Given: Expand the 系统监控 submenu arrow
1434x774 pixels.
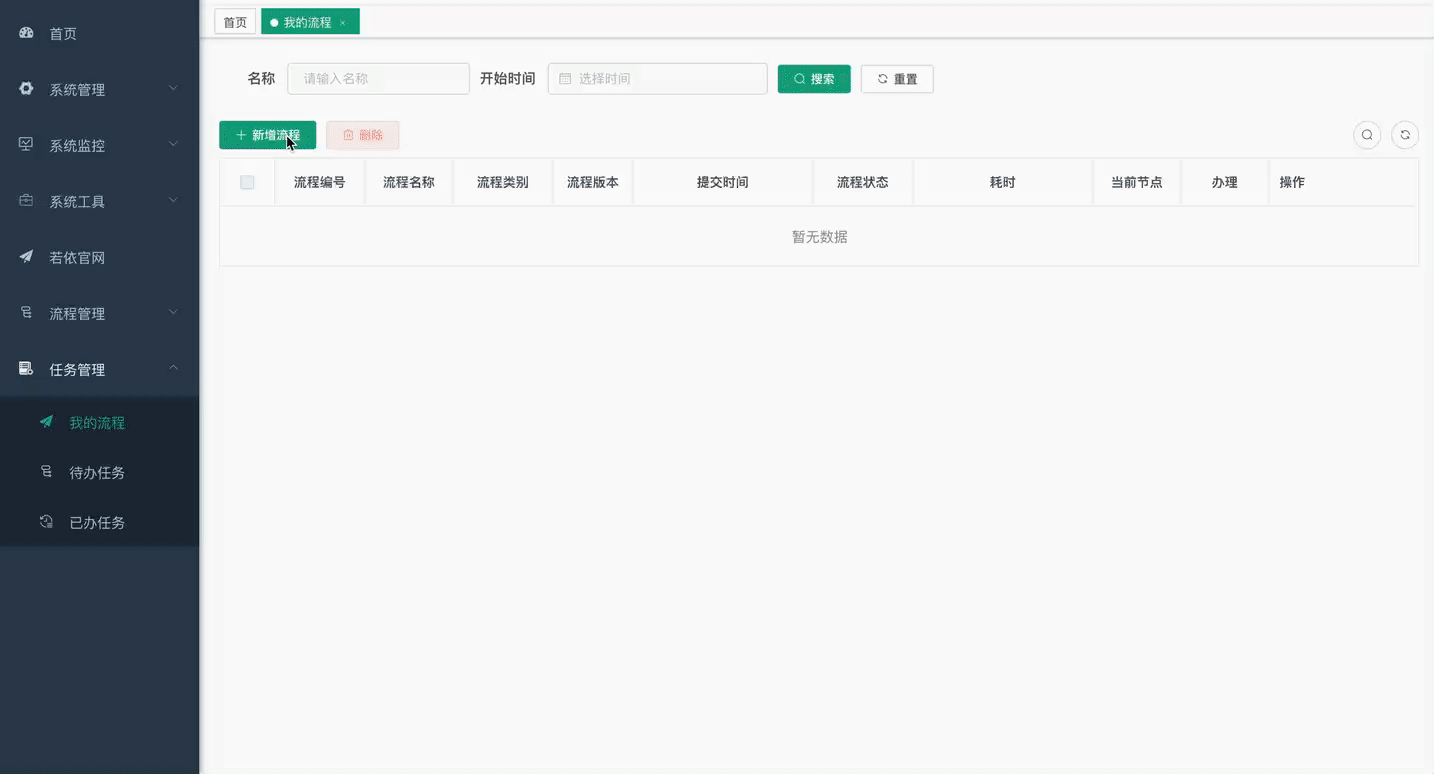Looking at the screenshot, I should [x=173, y=144].
